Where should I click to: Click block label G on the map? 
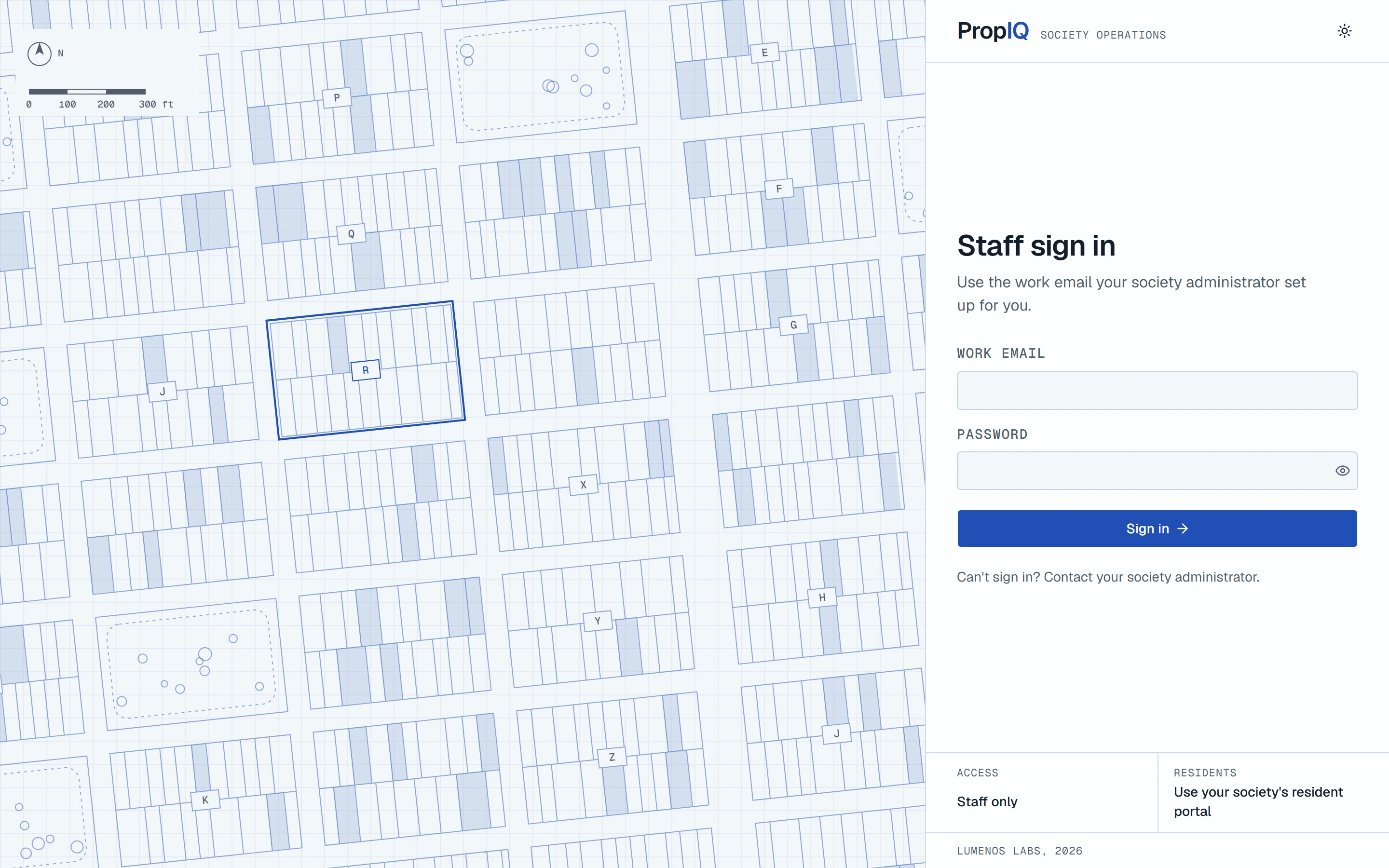click(x=793, y=325)
